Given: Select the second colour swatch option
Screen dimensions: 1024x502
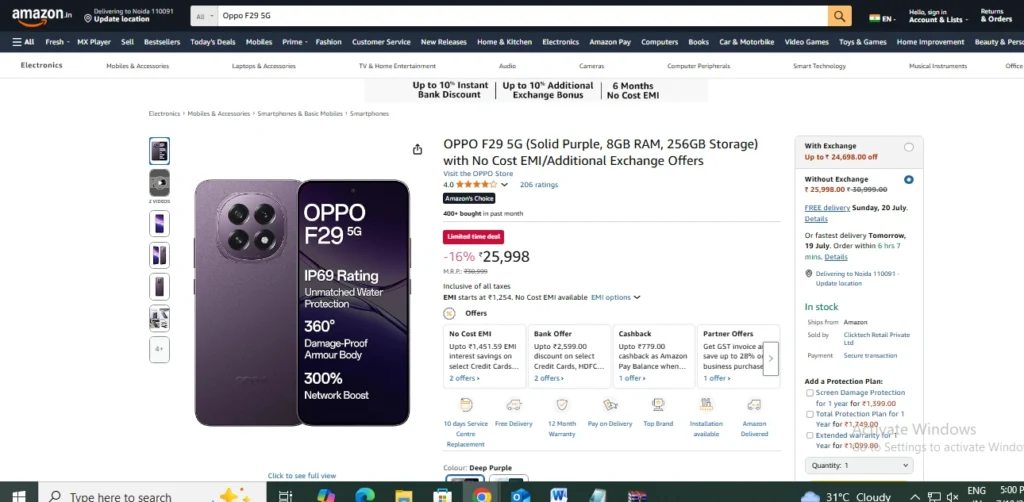Looking at the screenshot, I should (509, 479).
